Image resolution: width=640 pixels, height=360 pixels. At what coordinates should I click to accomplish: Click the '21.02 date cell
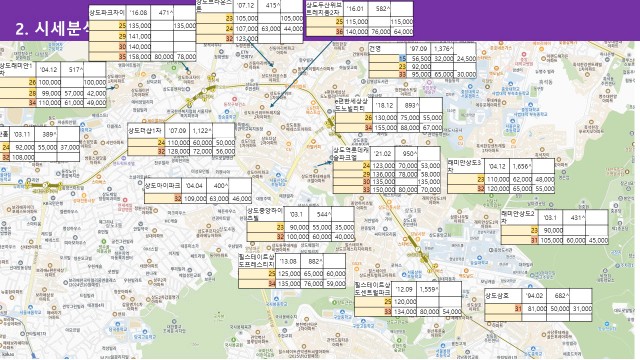tap(383, 154)
